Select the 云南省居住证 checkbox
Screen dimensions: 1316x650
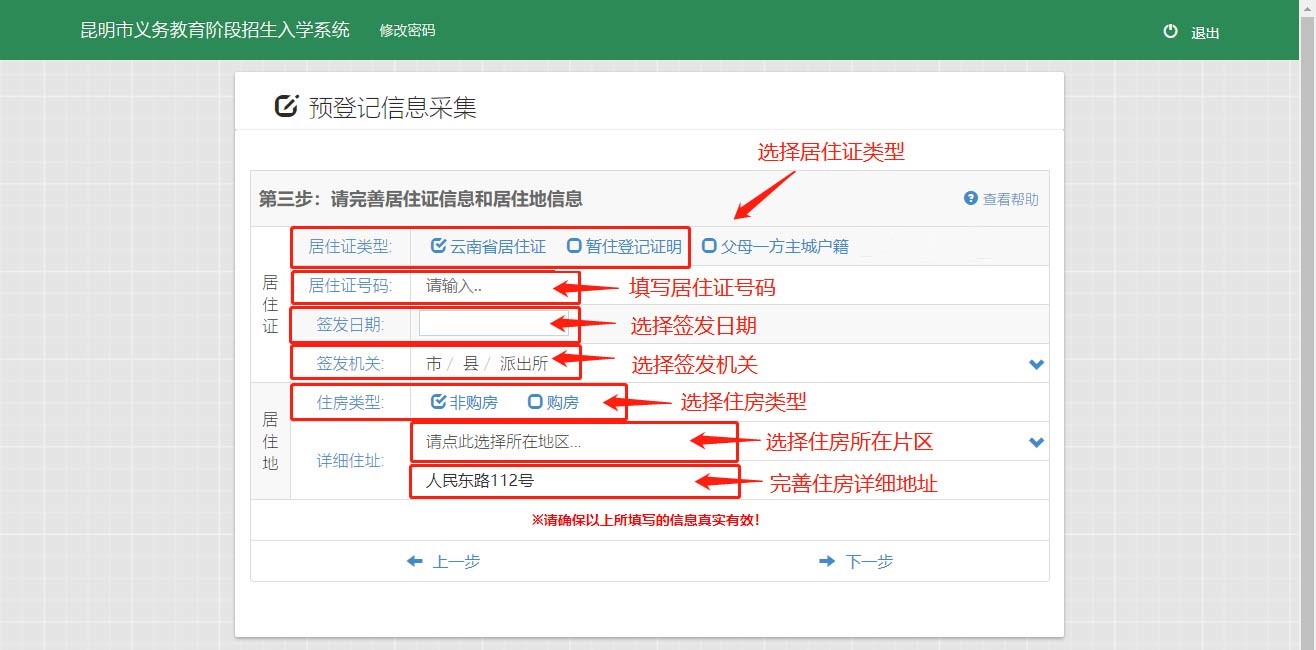pyautogui.click(x=438, y=246)
